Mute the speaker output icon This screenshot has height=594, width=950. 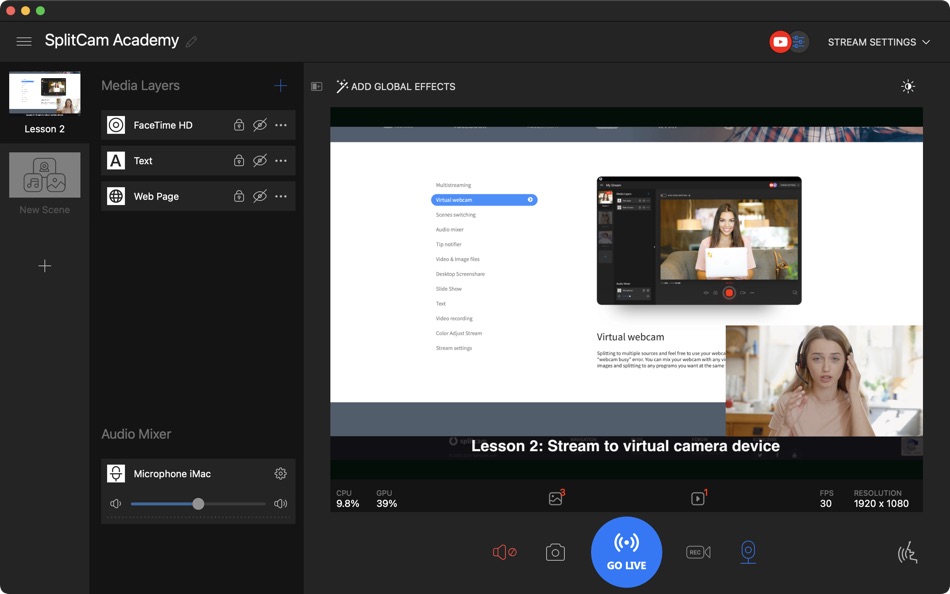pos(504,552)
